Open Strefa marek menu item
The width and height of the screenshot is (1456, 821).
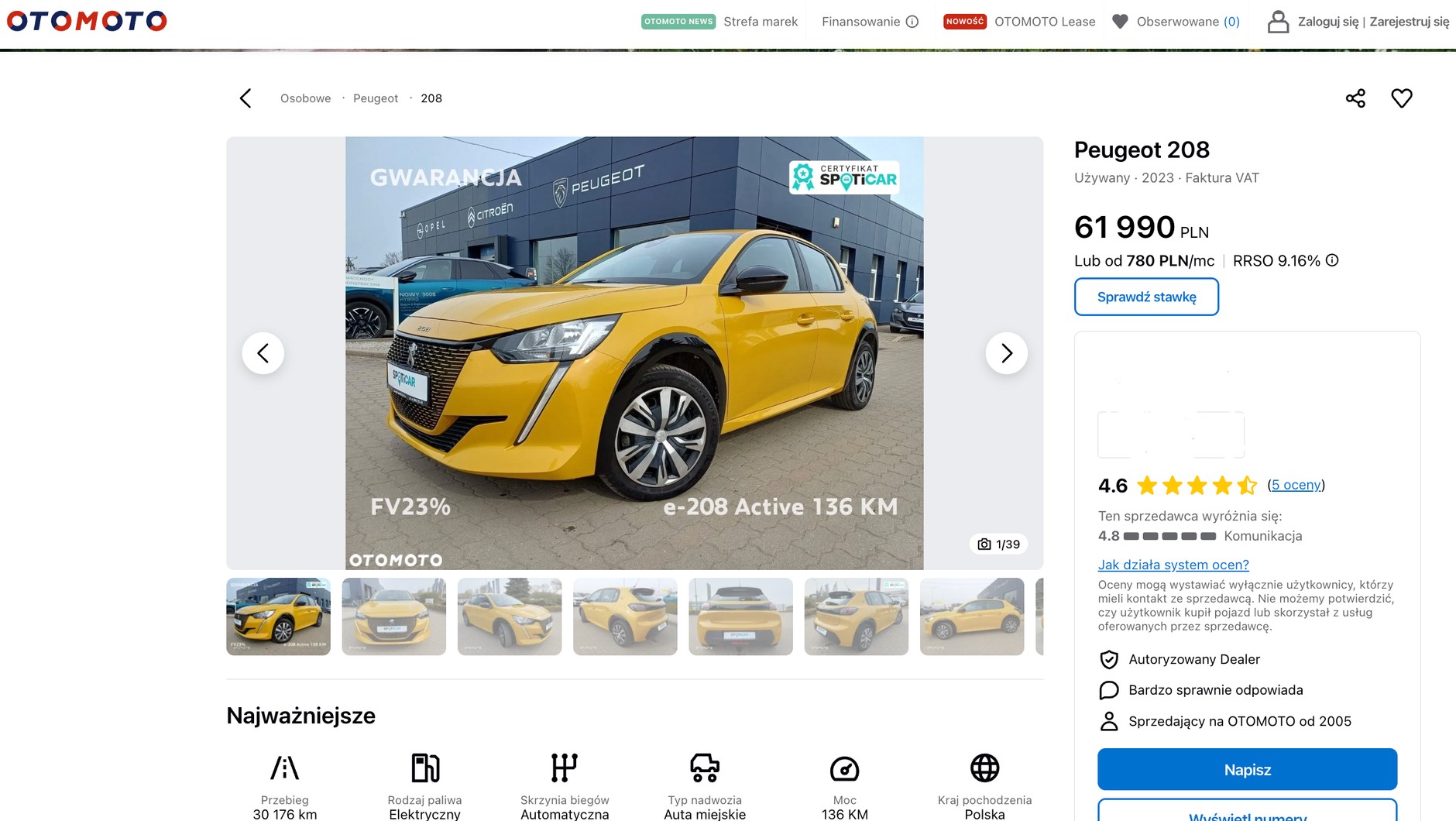(x=761, y=22)
